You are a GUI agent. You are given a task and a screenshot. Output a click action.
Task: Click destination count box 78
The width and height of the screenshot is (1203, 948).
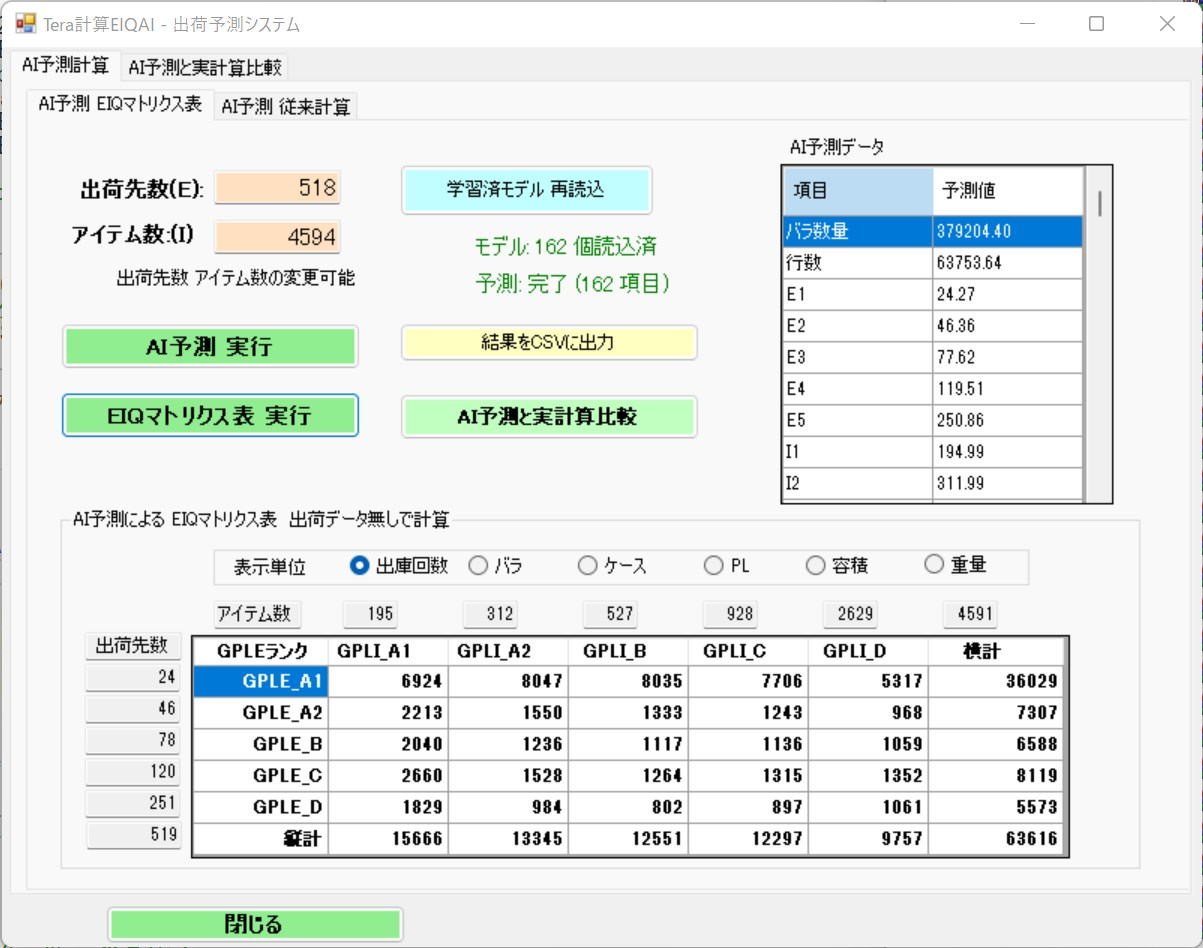click(x=133, y=741)
